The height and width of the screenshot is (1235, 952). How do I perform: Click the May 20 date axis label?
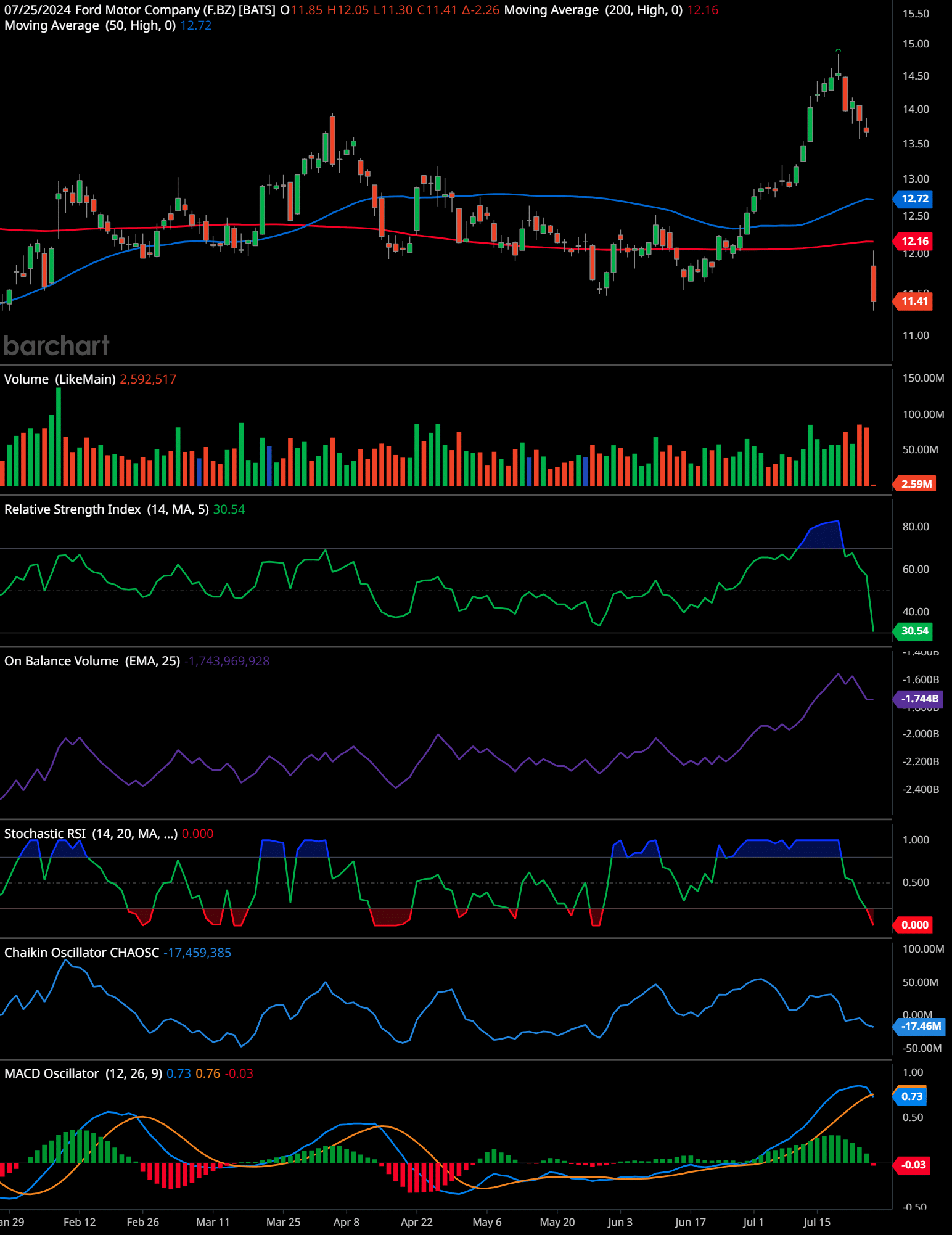[x=557, y=1222]
